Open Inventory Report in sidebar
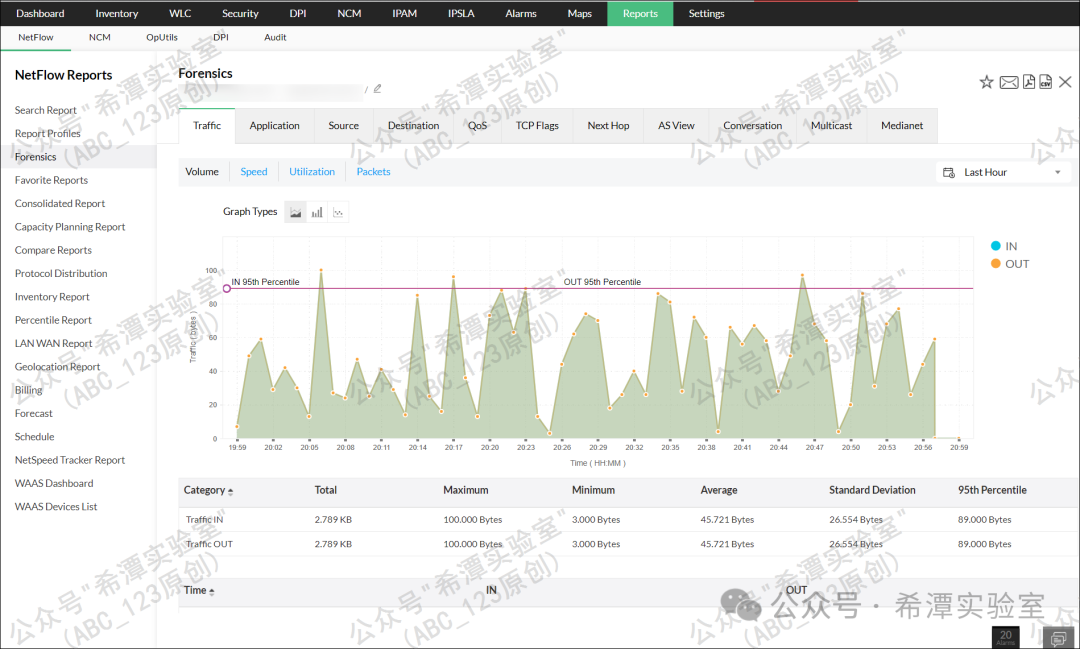1080x649 pixels. pyautogui.click(x=52, y=297)
